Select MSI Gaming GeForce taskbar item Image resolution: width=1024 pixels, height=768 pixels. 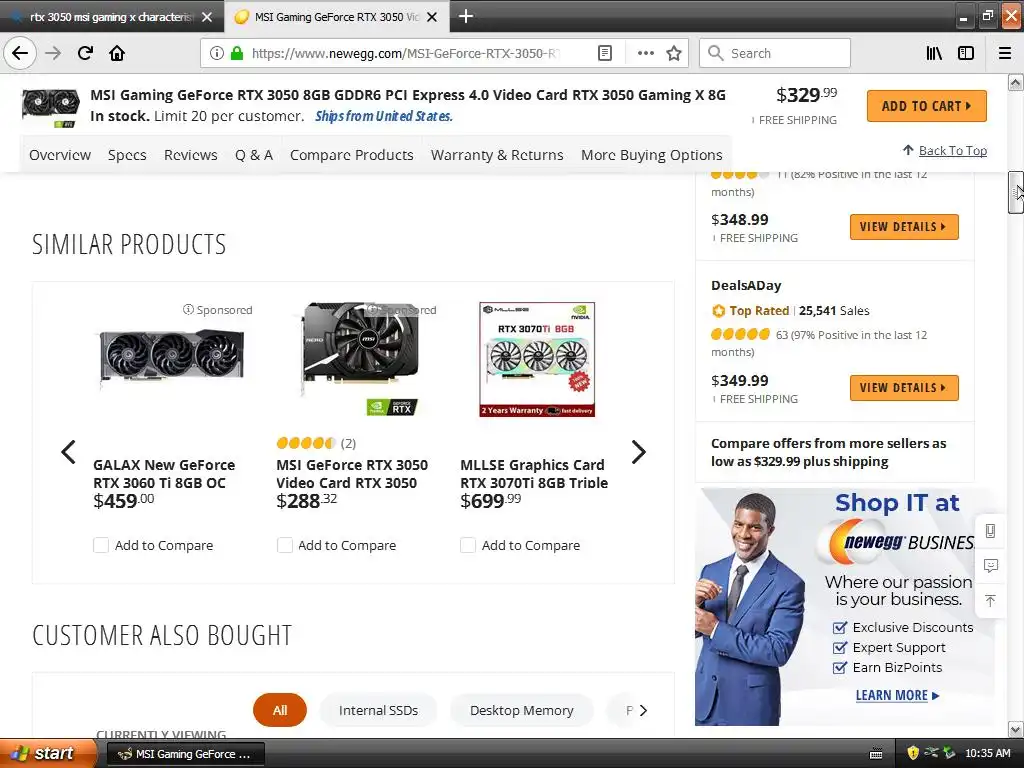tap(185, 754)
